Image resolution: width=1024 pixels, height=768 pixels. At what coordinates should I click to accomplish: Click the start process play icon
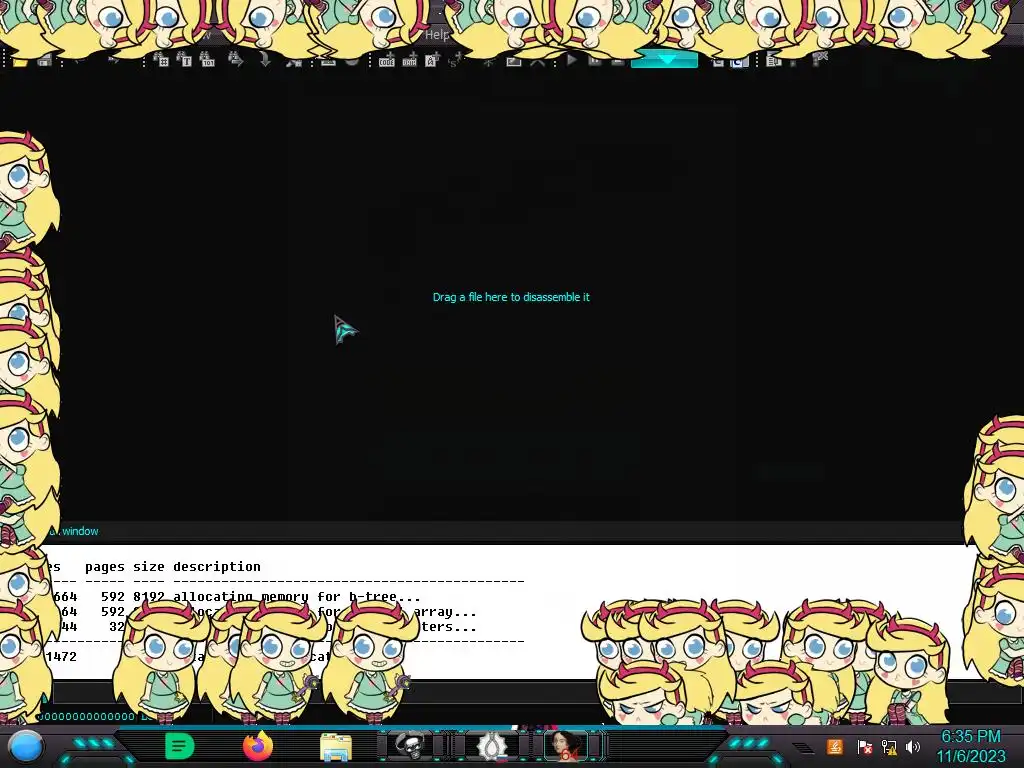tap(572, 60)
